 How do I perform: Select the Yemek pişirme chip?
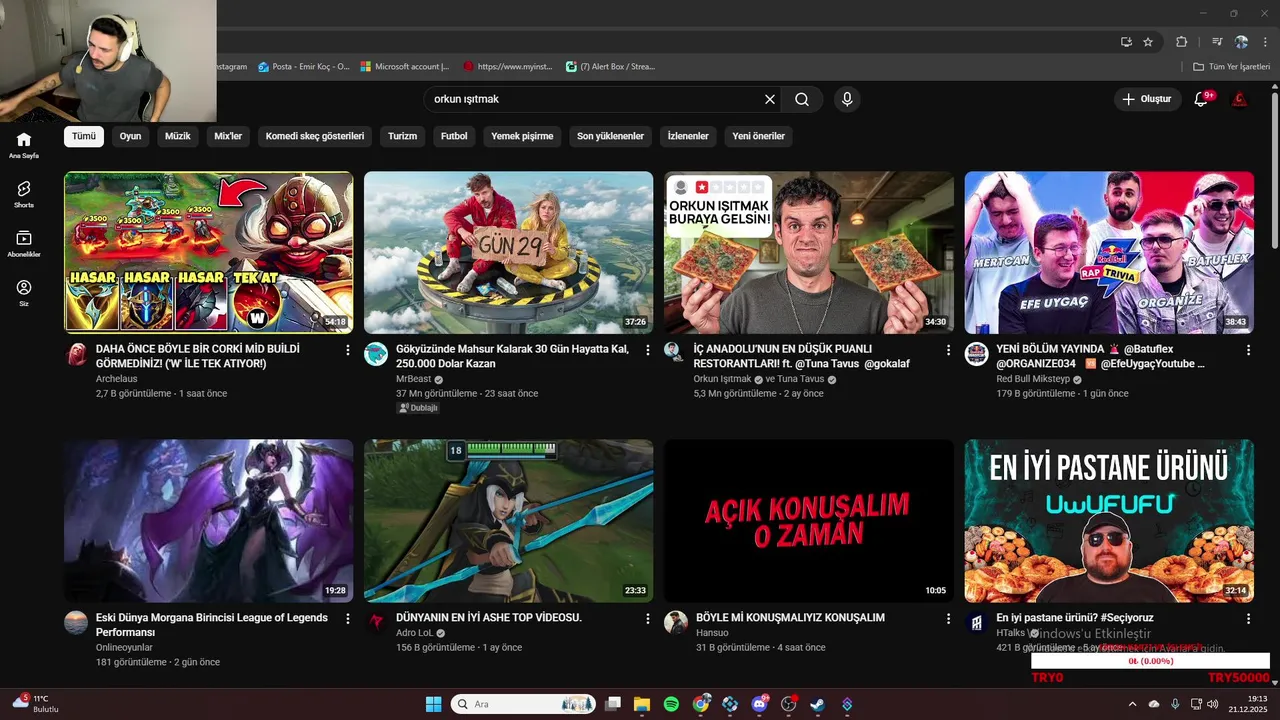pyautogui.click(x=522, y=136)
